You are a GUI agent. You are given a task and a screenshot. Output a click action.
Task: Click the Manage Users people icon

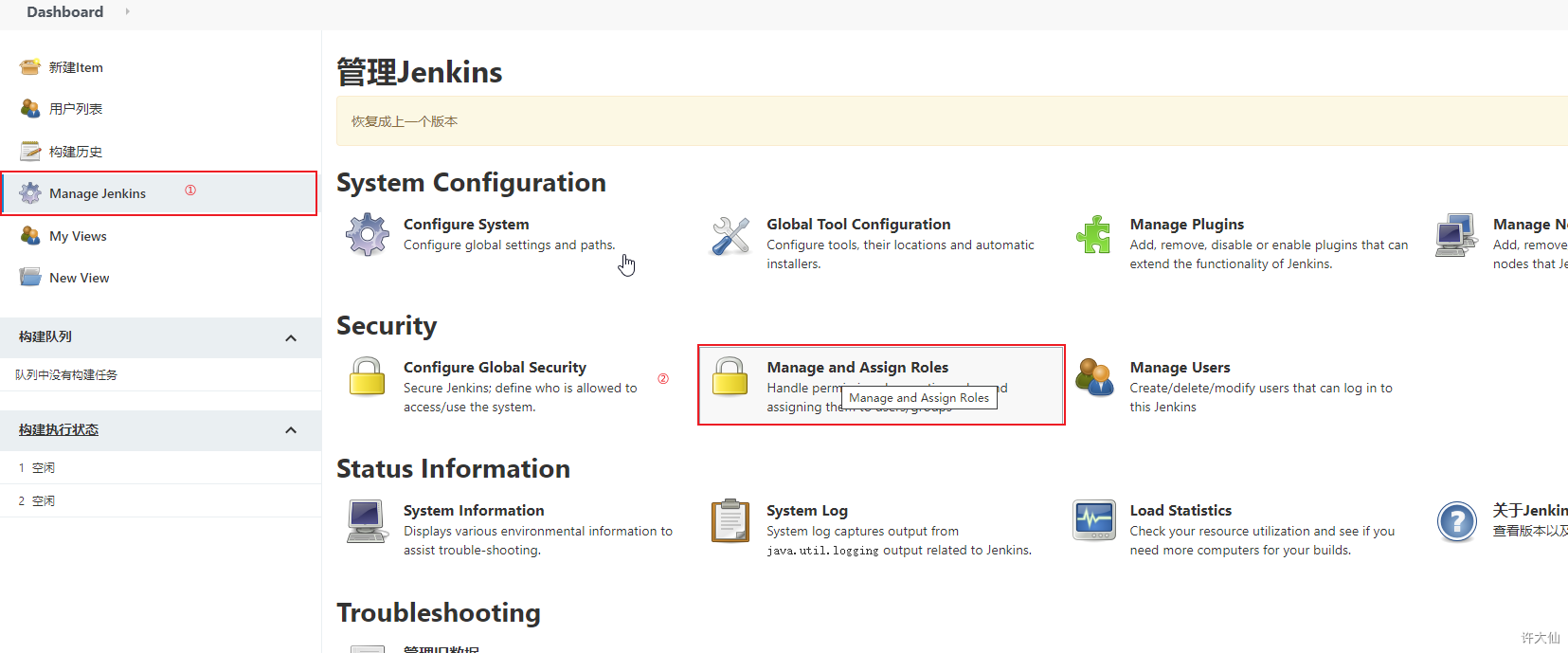(1094, 377)
